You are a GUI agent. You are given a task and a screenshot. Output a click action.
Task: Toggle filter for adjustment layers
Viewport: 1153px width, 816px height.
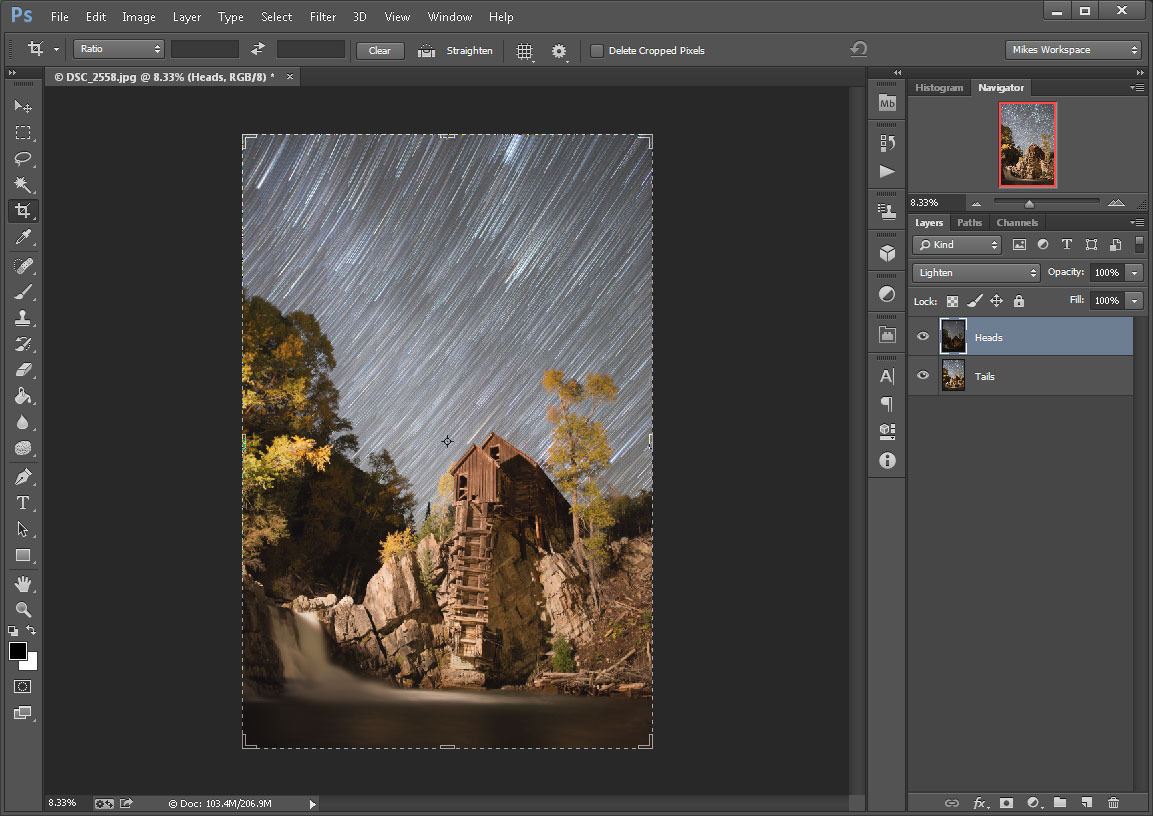click(x=1043, y=245)
